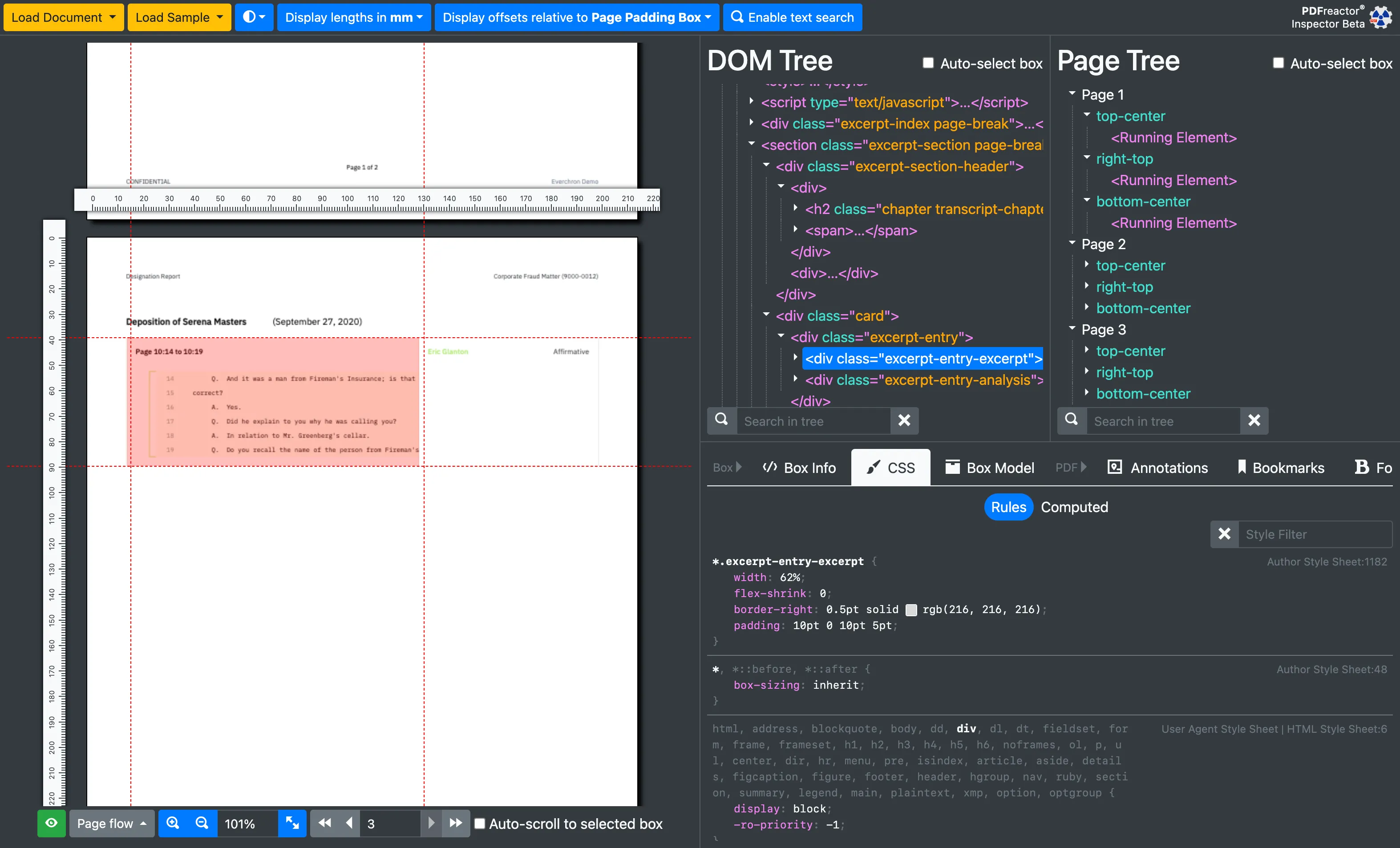The image size is (1400, 848).
Task: Go to next page arrow
Action: click(x=431, y=823)
